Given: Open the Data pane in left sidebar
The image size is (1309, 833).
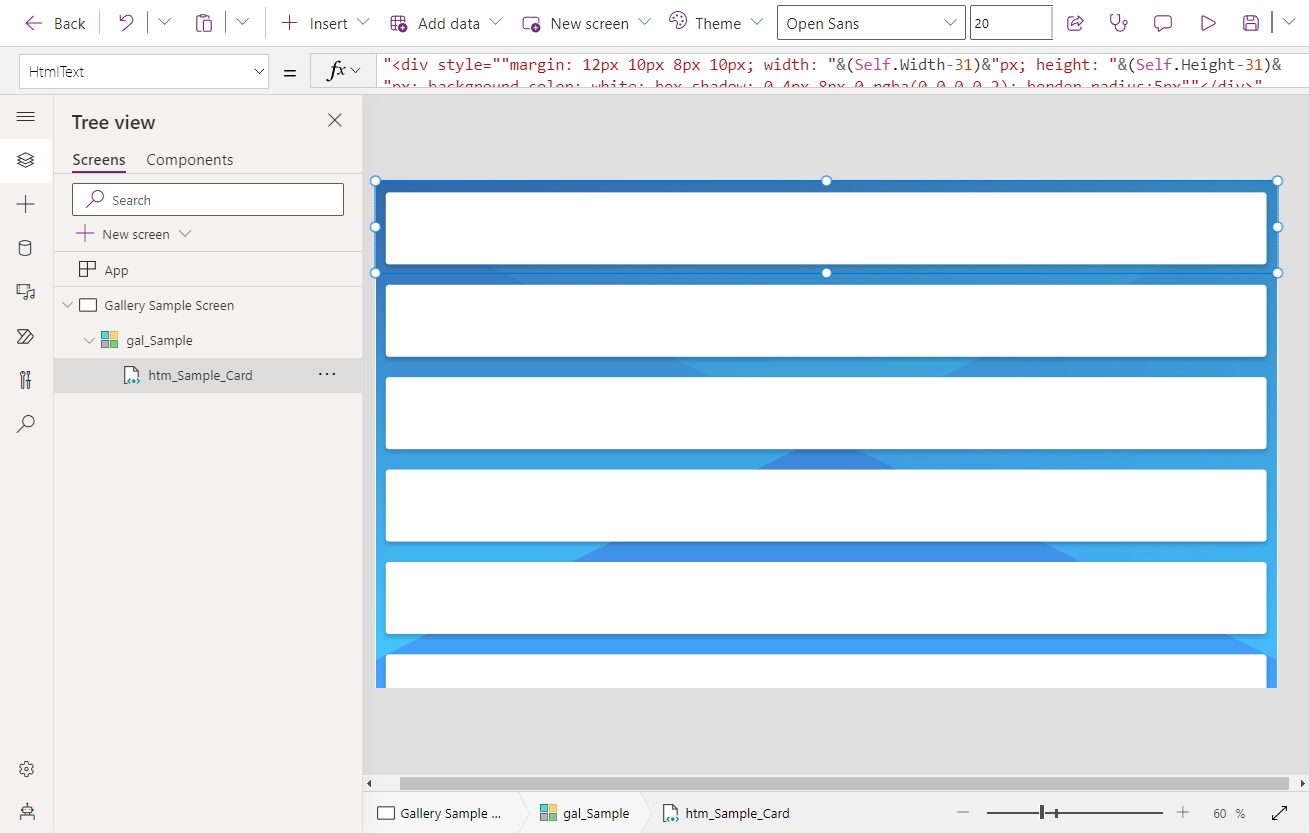Looking at the screenshot, I should click(x=26, y=248).
